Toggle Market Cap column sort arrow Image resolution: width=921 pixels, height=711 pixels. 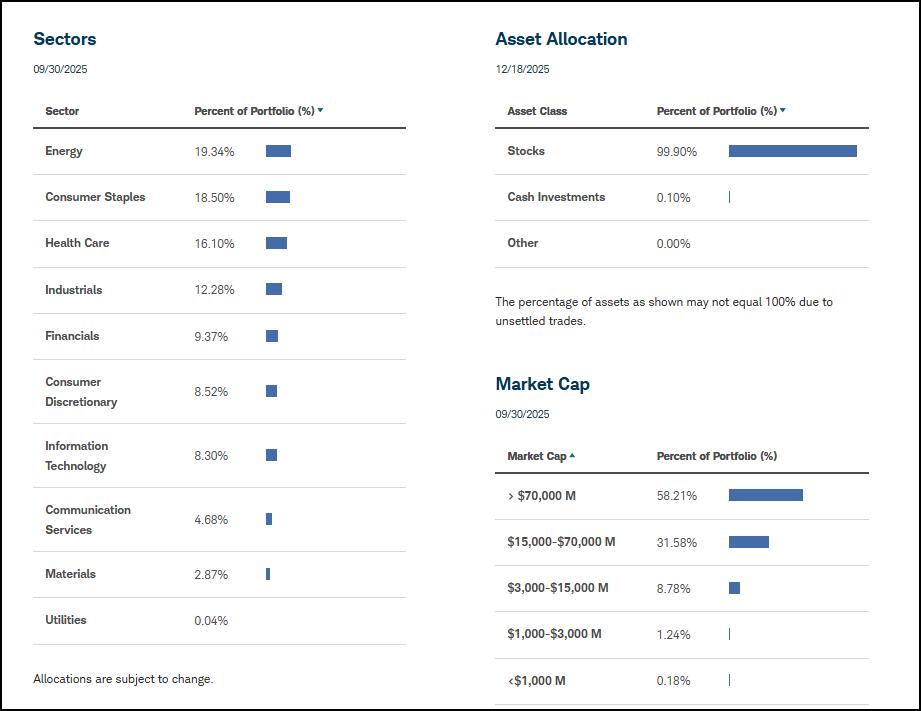point(572,456)
